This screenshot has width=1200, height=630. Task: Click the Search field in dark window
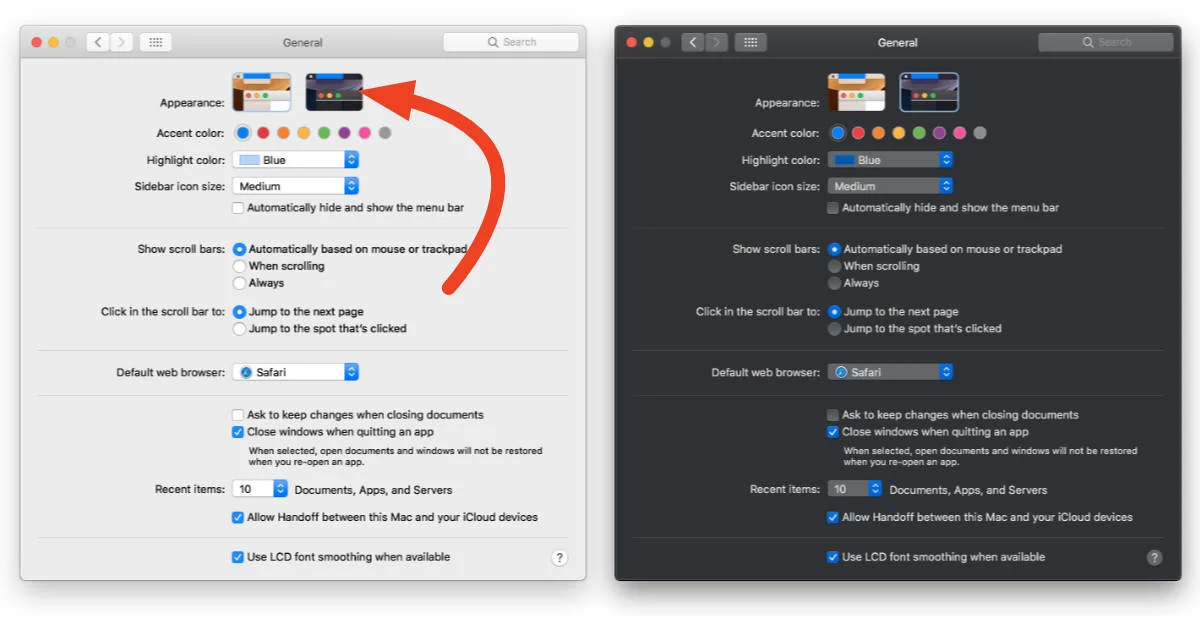pos(1106,42)
